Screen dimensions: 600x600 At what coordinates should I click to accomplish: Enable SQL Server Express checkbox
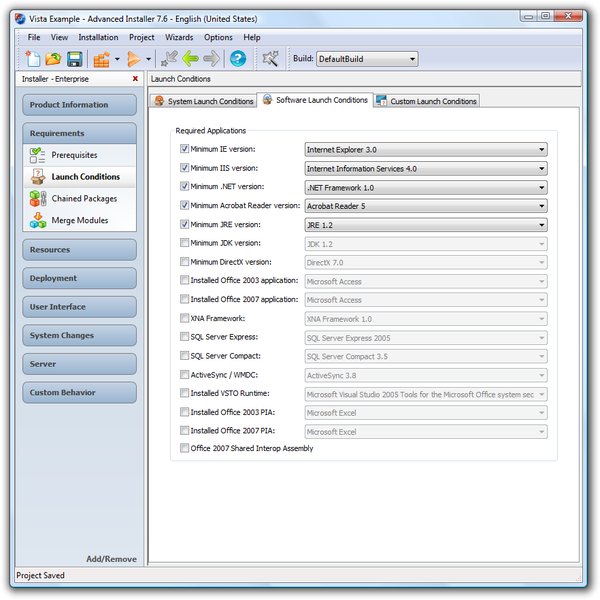tap(184, 337)
